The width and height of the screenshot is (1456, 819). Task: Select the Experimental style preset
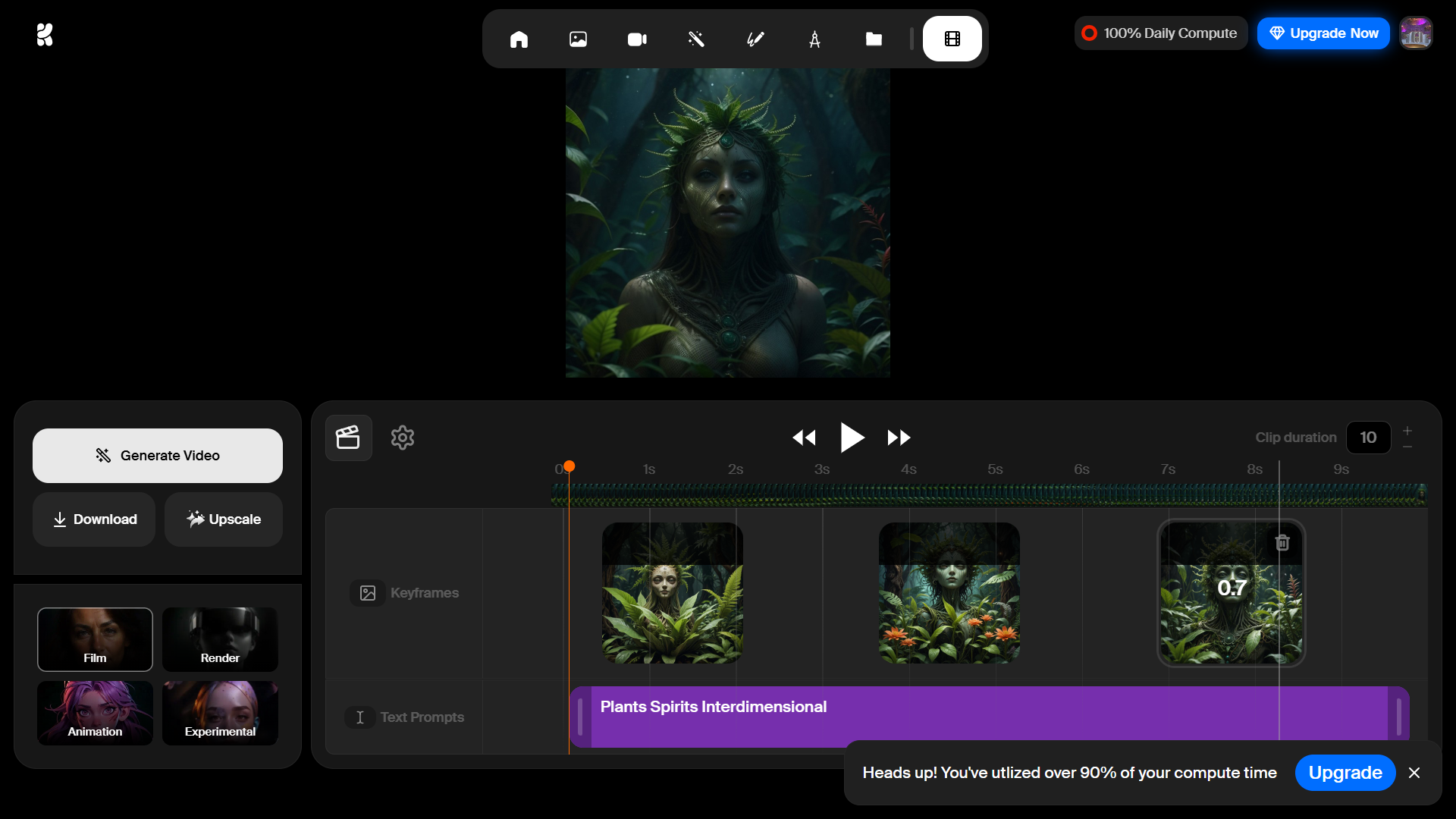click(220, 713)
